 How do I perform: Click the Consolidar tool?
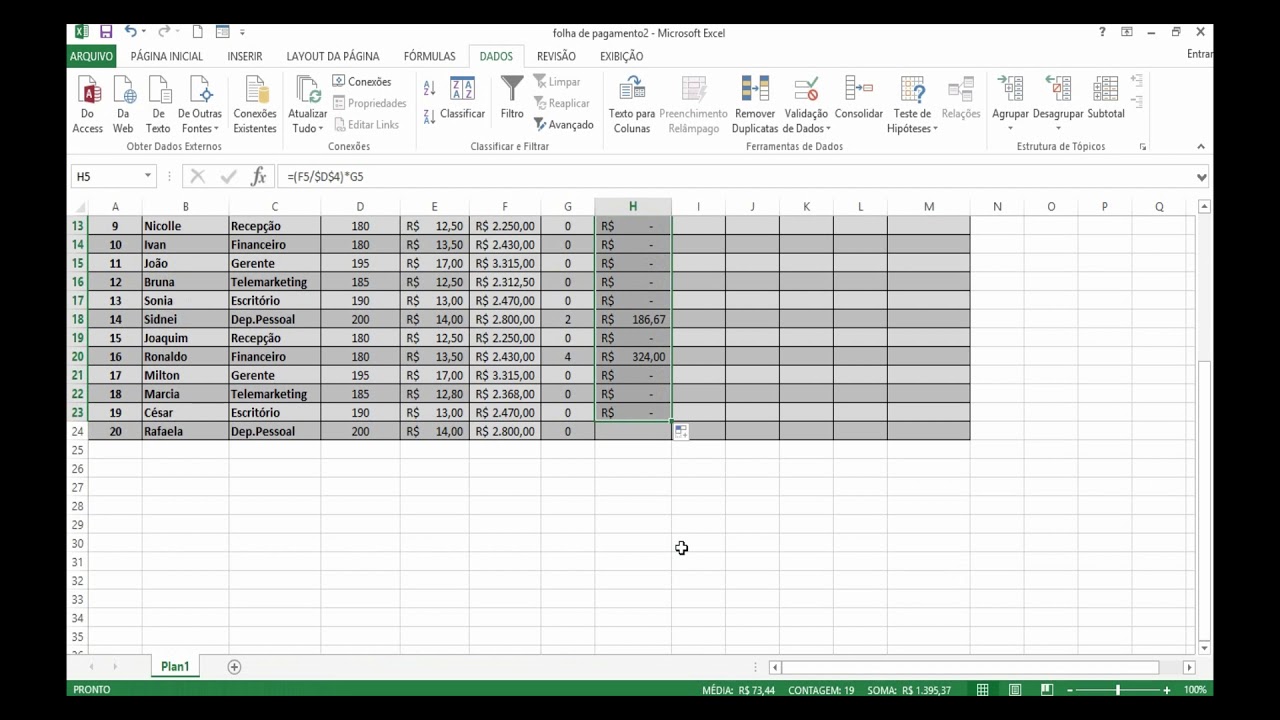859,98
